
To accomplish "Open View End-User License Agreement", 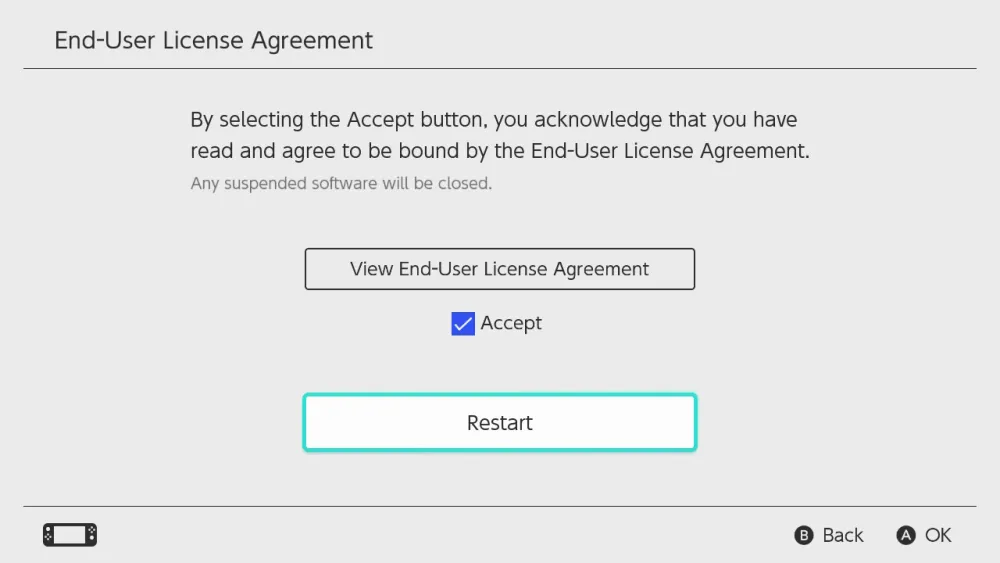I will 499,269.
